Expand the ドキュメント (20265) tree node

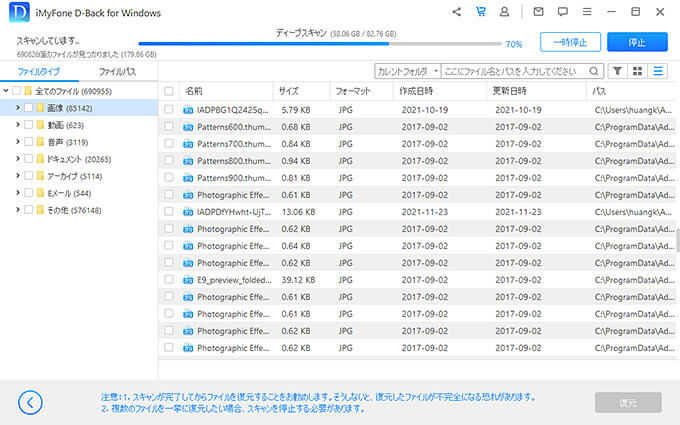17,159
